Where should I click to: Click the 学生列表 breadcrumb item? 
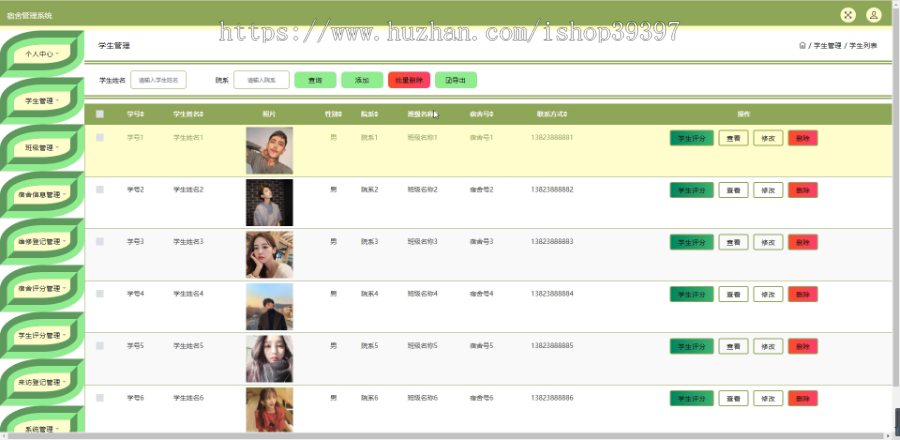[x=863, y=45]
